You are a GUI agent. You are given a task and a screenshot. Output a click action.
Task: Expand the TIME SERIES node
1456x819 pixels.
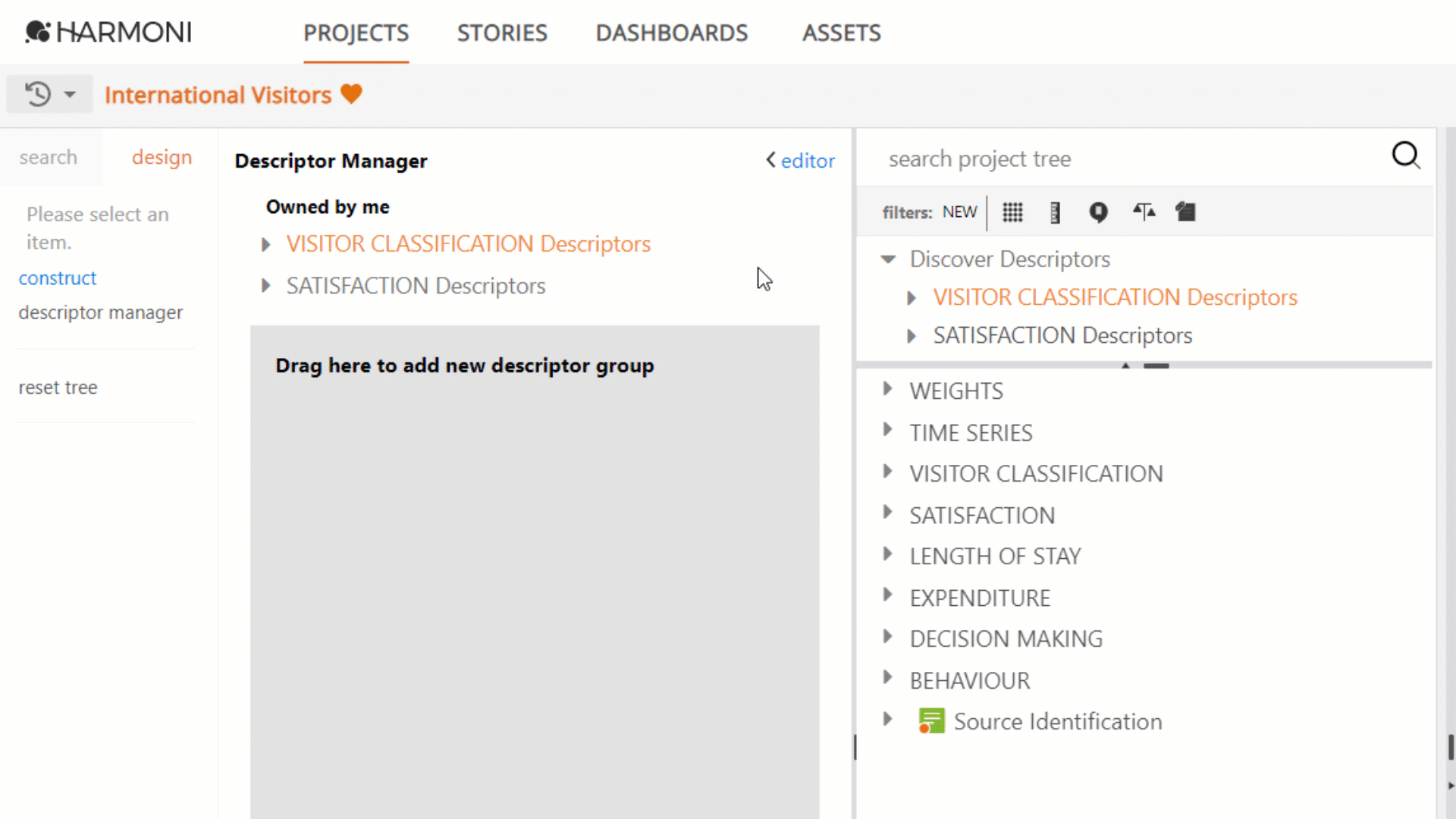tap(887, 430)
